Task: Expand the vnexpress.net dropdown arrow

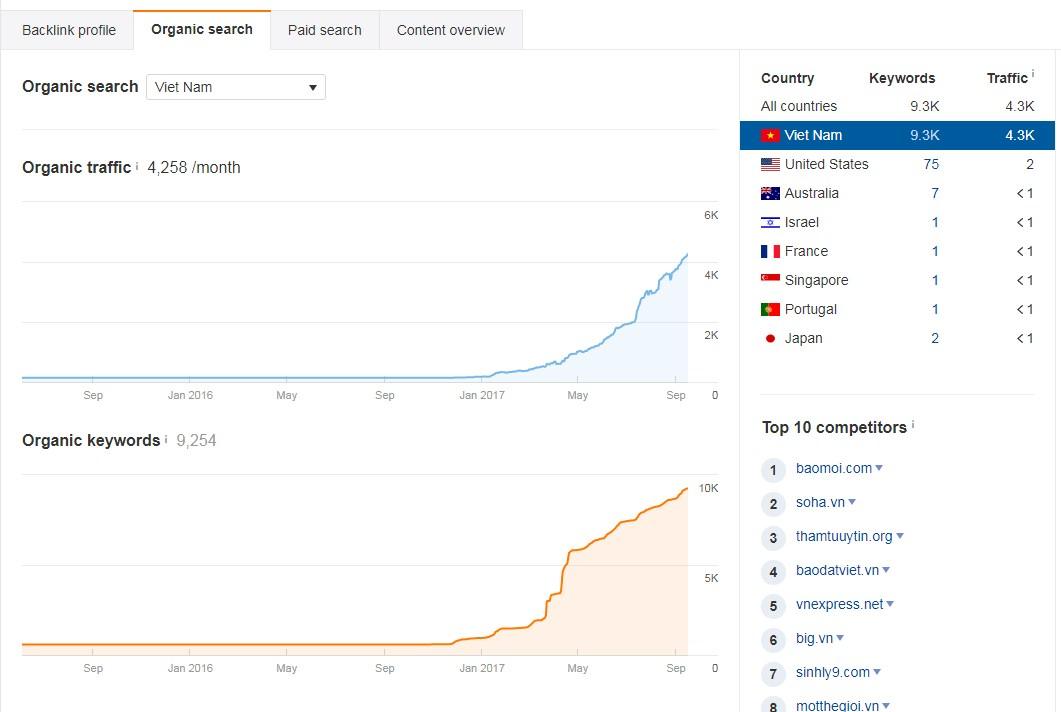Action: coord(890,604)
